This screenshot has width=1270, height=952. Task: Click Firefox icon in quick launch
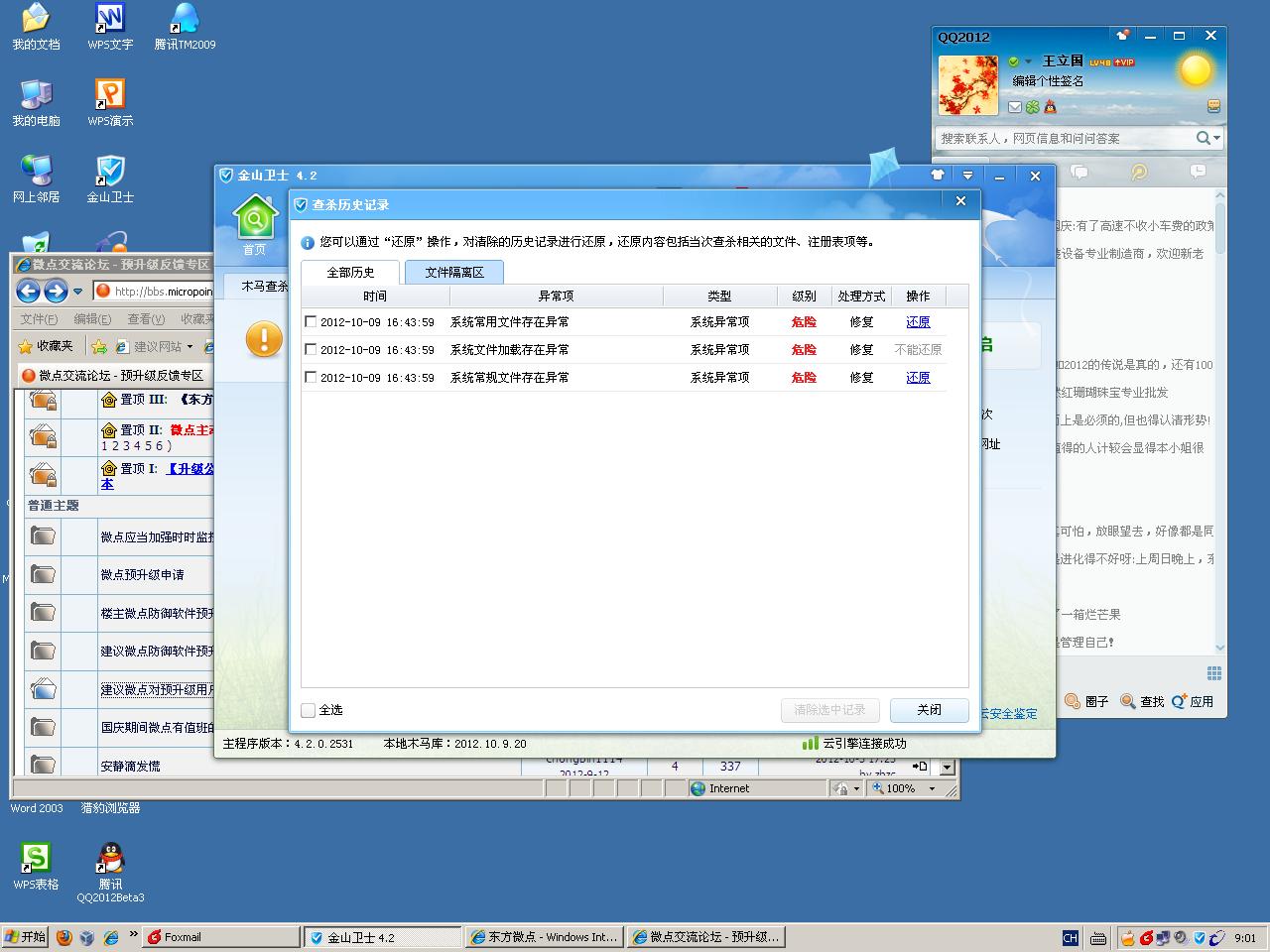63,937
